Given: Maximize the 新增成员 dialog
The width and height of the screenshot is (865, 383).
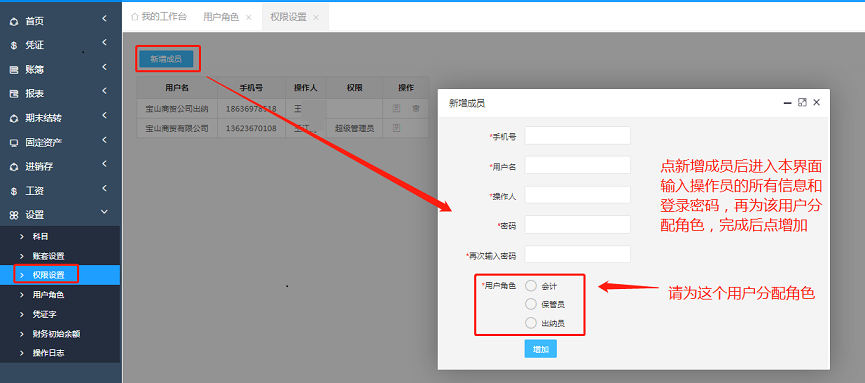Looking at the screenshot, I should pos(802,102).
